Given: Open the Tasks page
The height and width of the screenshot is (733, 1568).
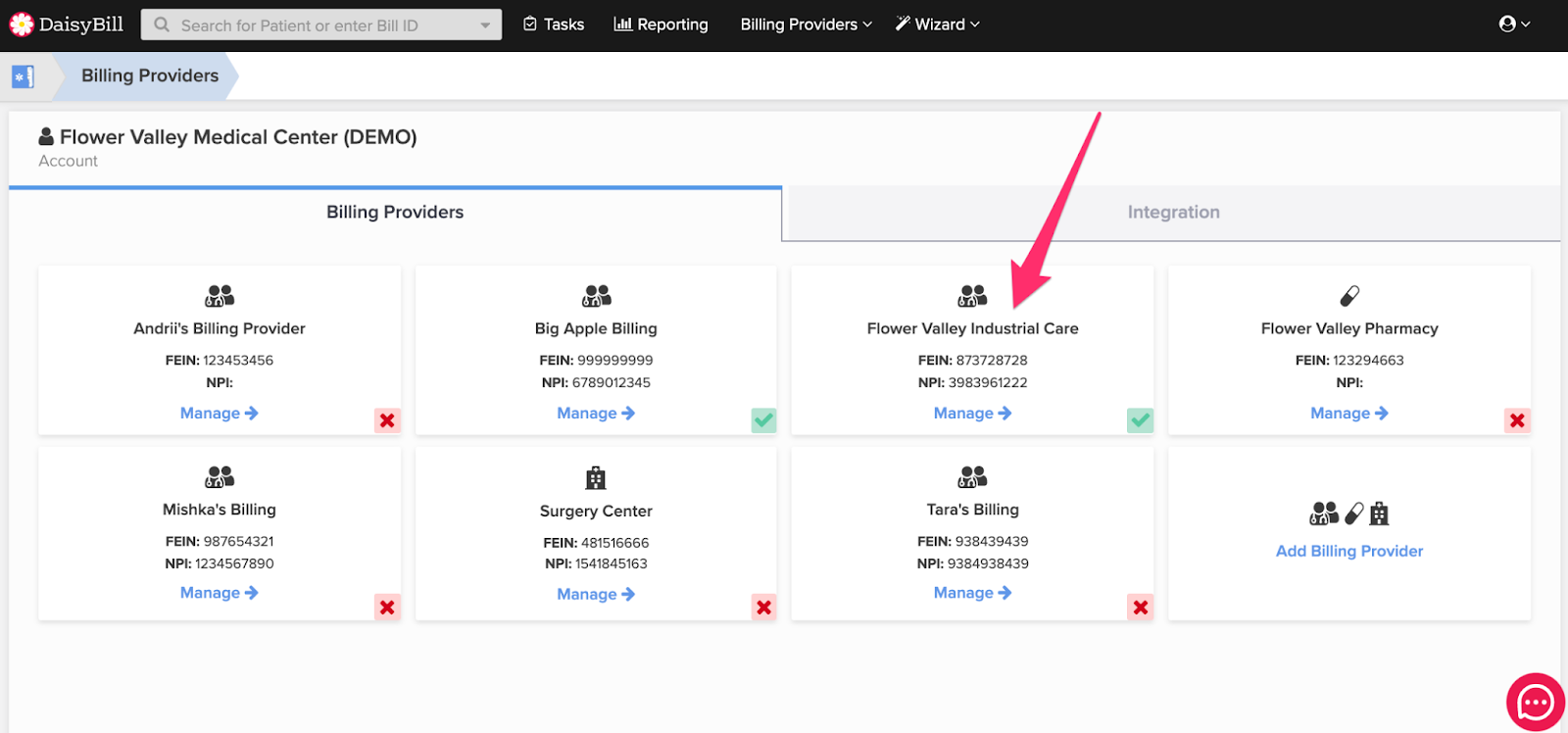Looking at the screenshot, I should 554,24.
